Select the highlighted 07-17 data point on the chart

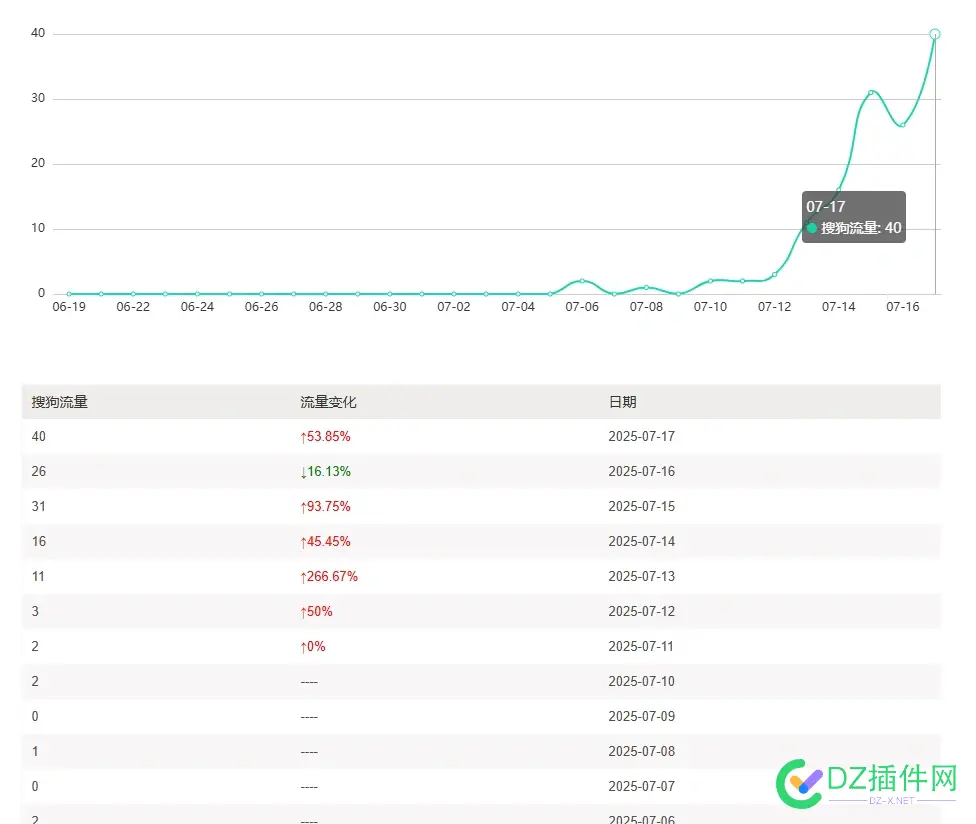[x=934, y=33]
